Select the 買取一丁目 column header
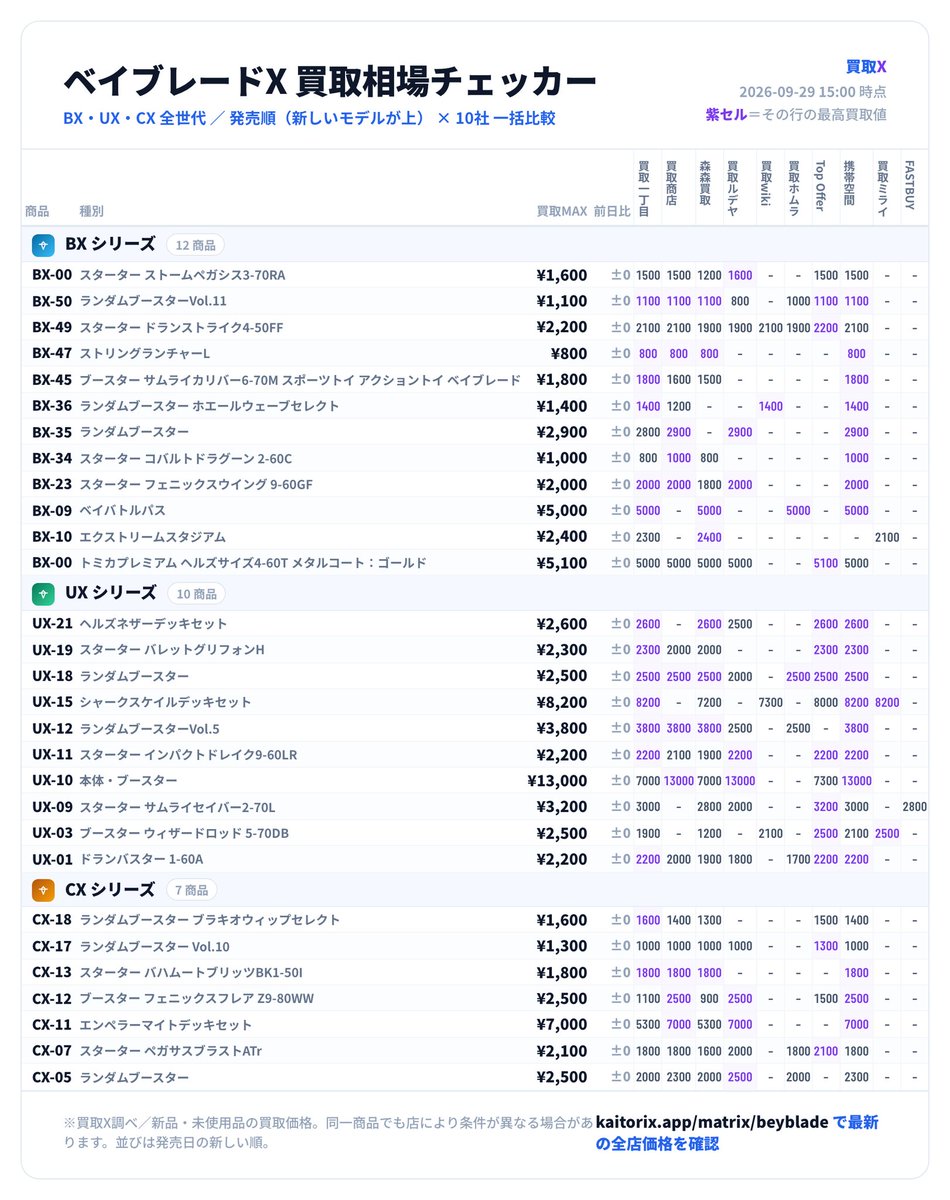 coord(644,188)
